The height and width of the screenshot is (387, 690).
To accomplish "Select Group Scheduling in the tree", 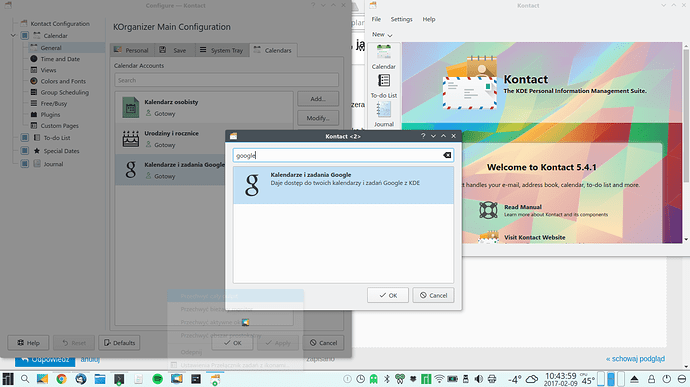I will (x=65, y=92).
